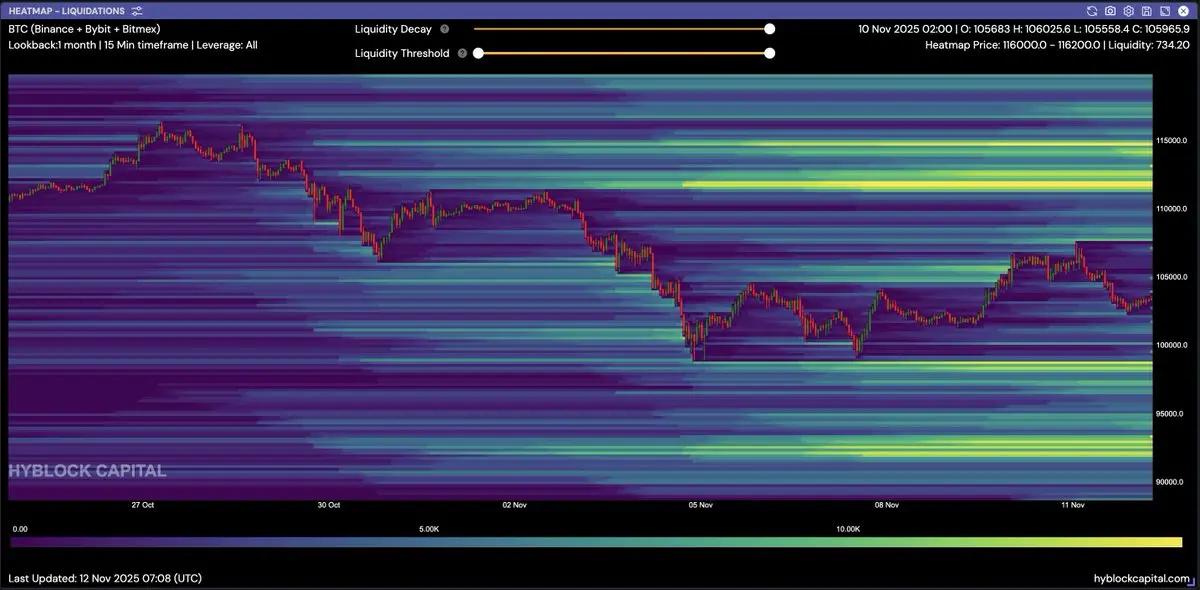Click the 5.00K color scale label
This screenshot has width=1200, height=590.
point(428,528)
